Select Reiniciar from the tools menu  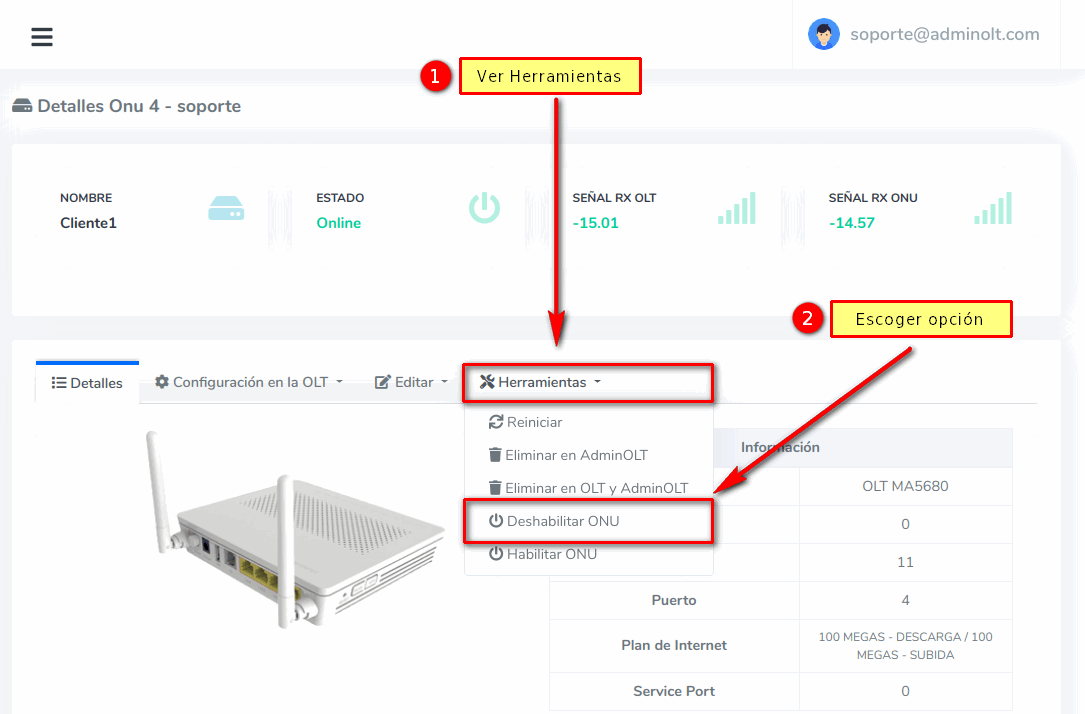pyautogui.click(x=534, y=422)
